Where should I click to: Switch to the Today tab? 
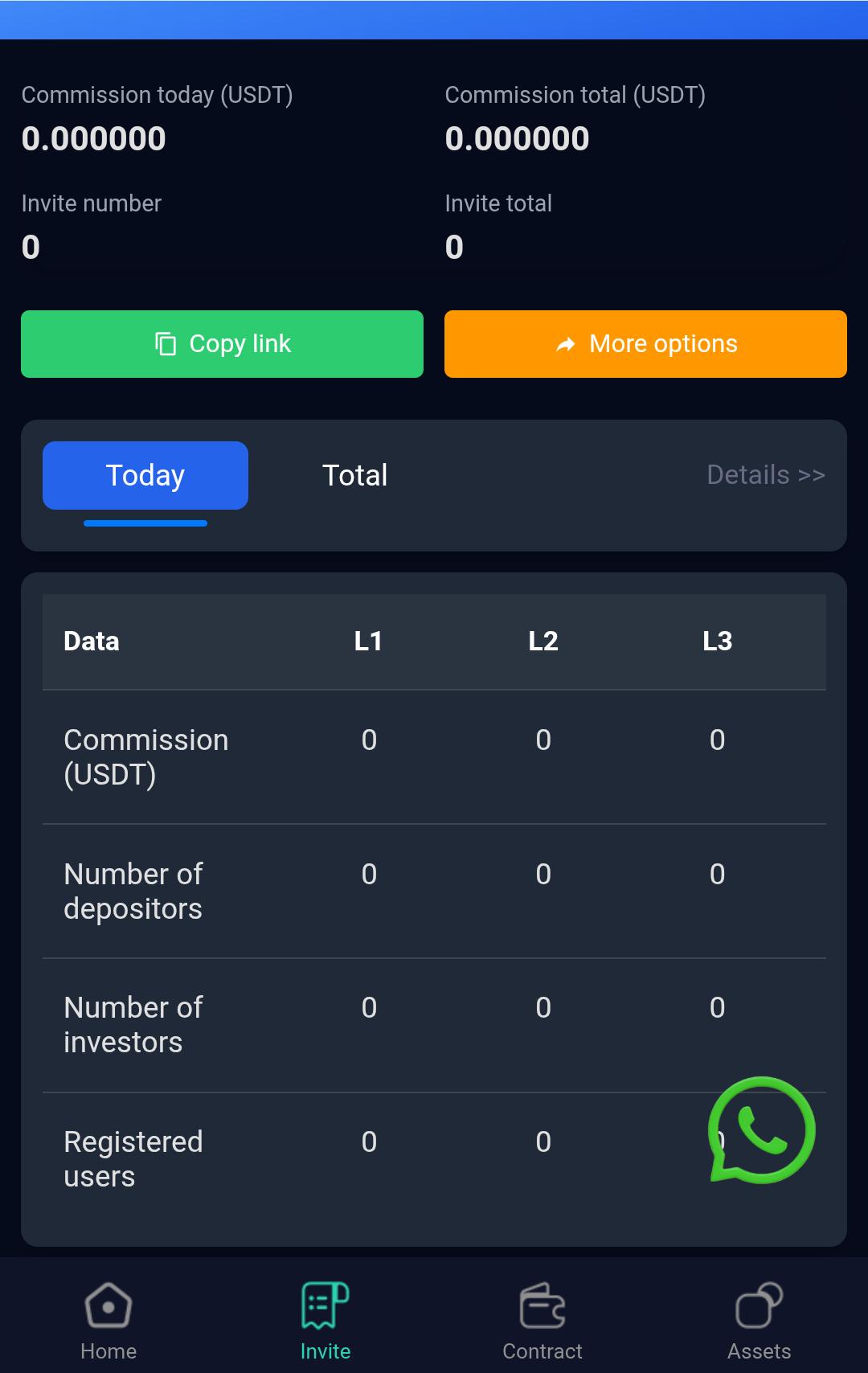[x=145, y=474]
